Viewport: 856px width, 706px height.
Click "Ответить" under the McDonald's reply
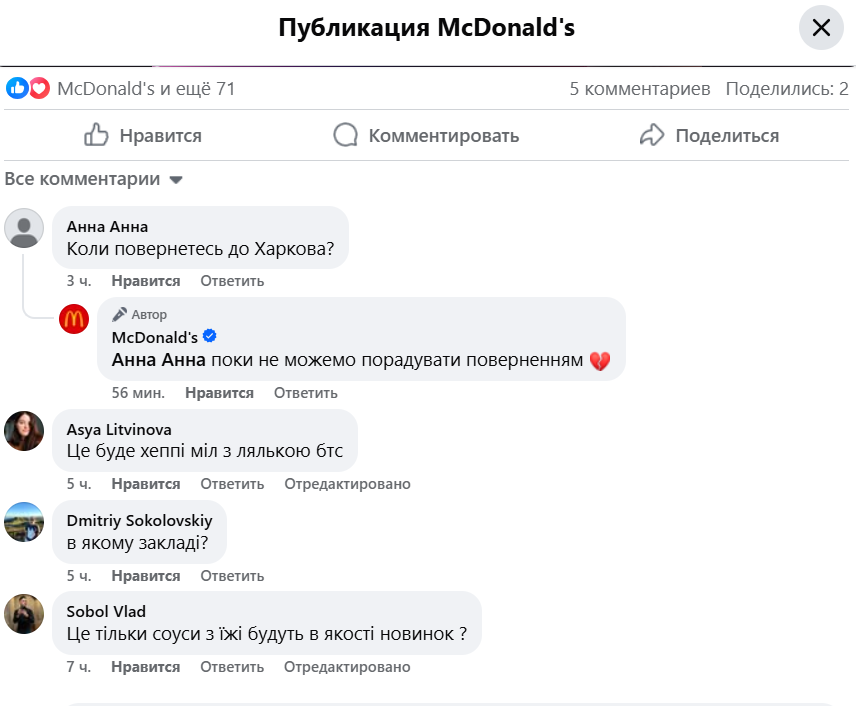click(x=306, y=393)
